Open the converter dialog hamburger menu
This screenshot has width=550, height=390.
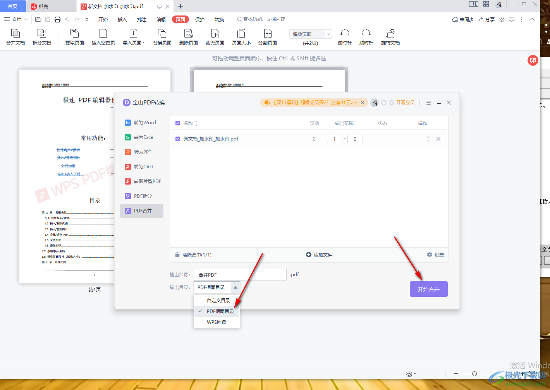point(429,103)
